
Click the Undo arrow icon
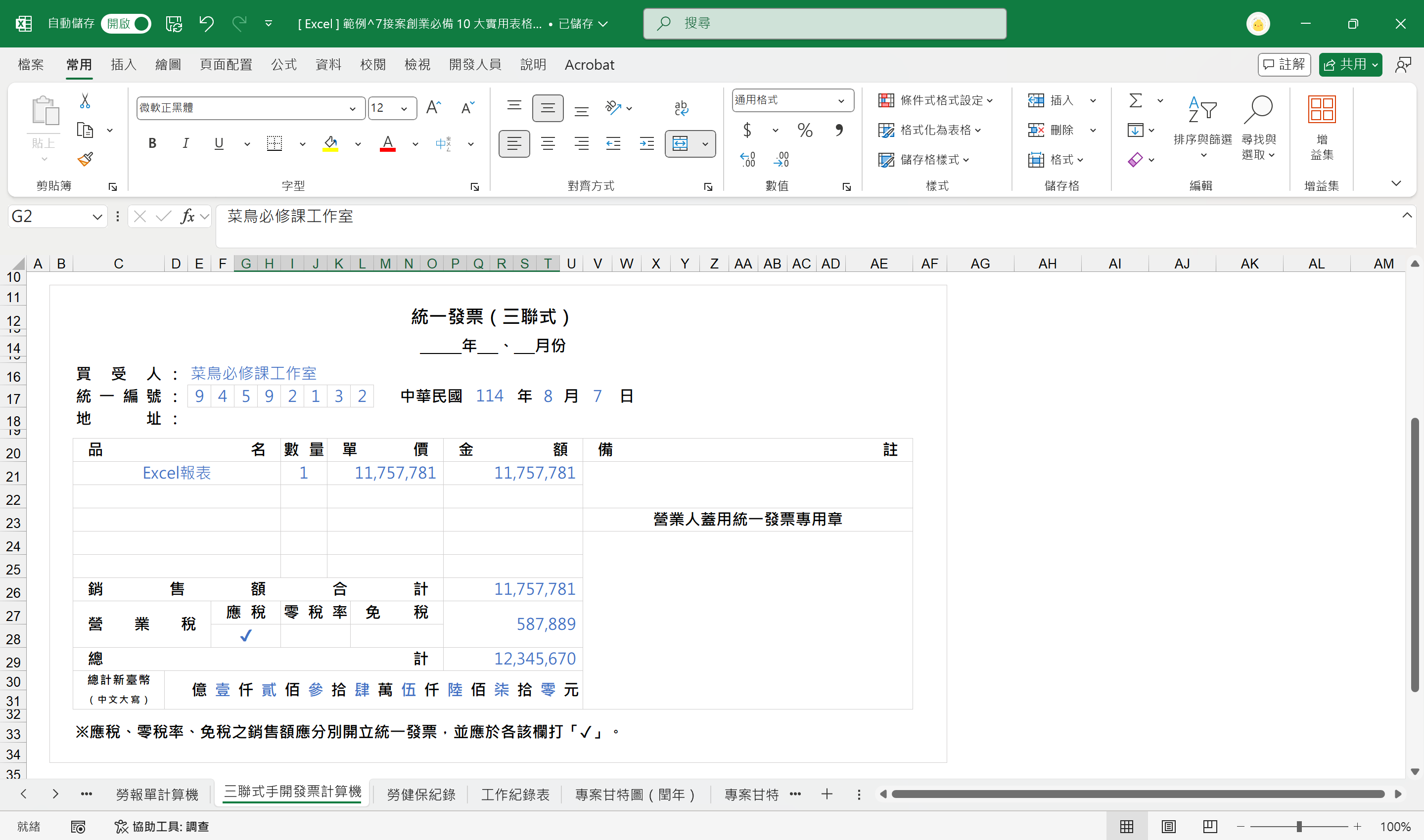click(x=206, y=23)
